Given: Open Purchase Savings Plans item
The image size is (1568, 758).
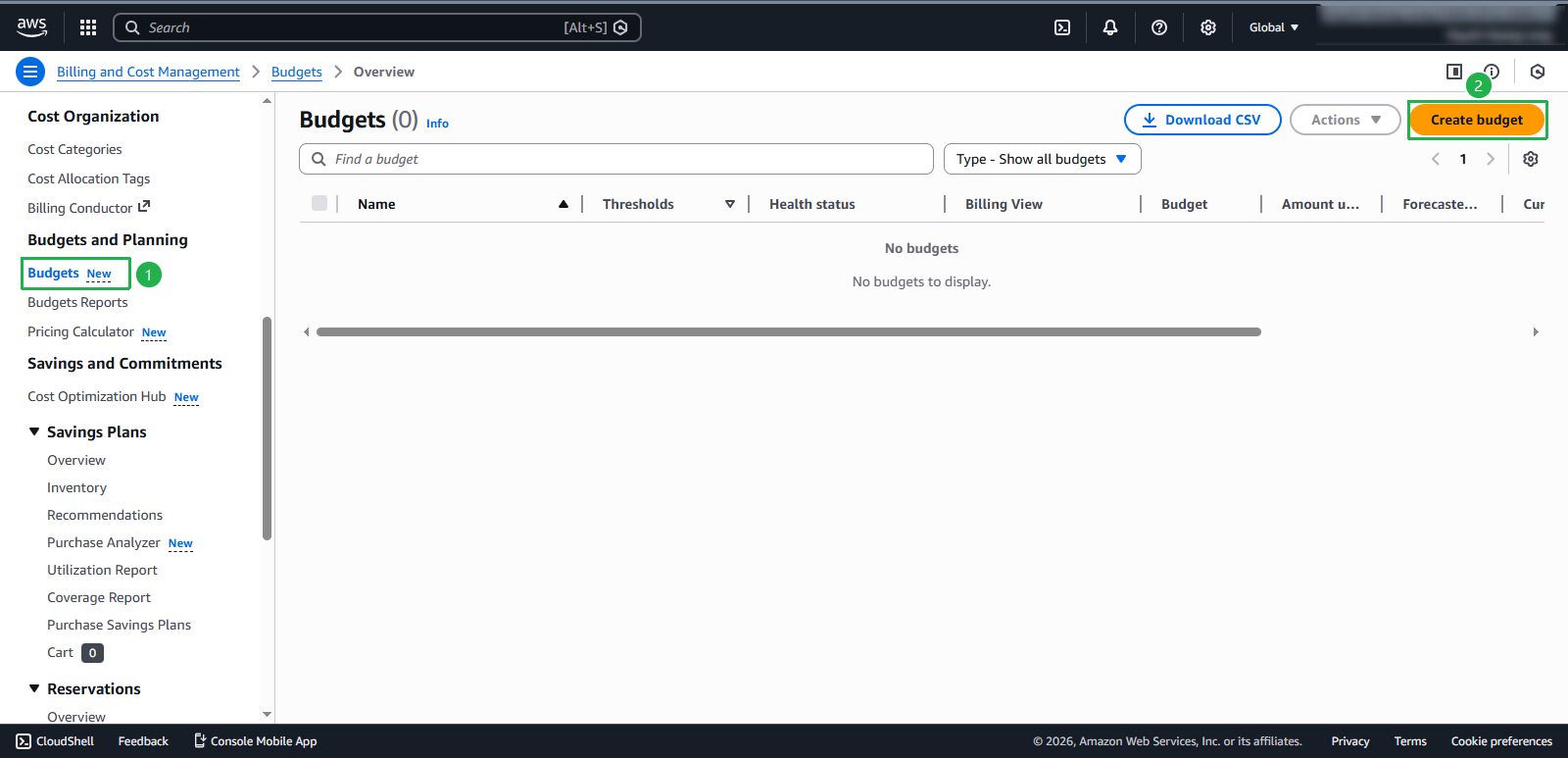Looking at the screenshot, I should [119, 625].
